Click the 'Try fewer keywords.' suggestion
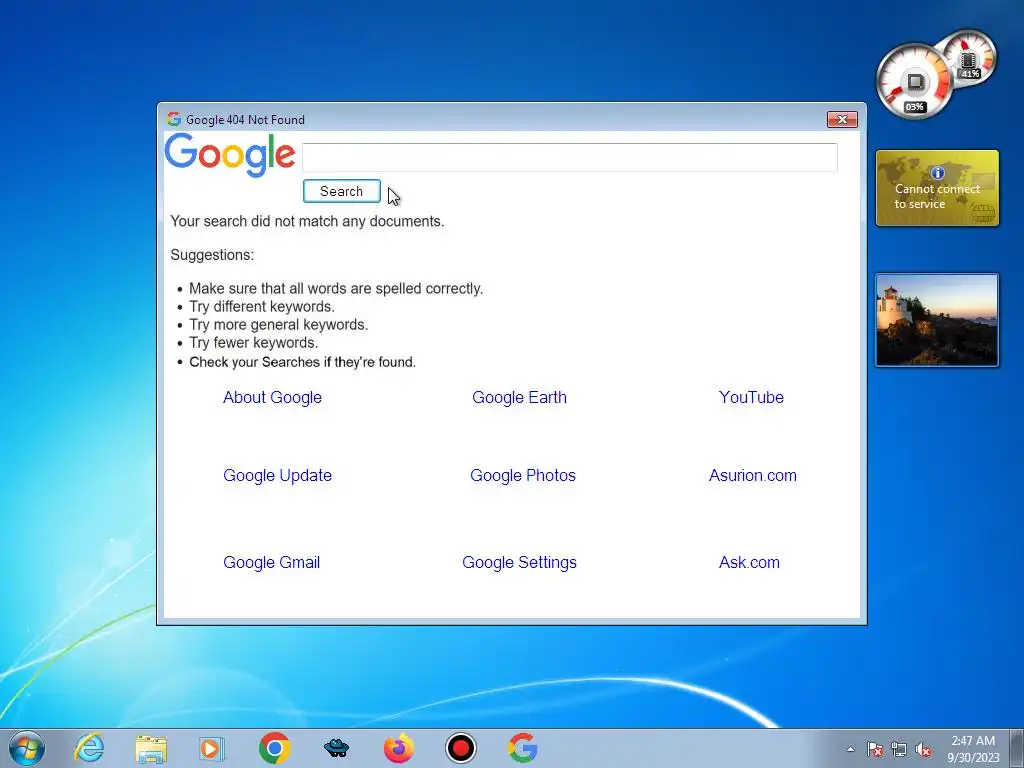Viewport: 1024px width, 768px height. point(253,343)
